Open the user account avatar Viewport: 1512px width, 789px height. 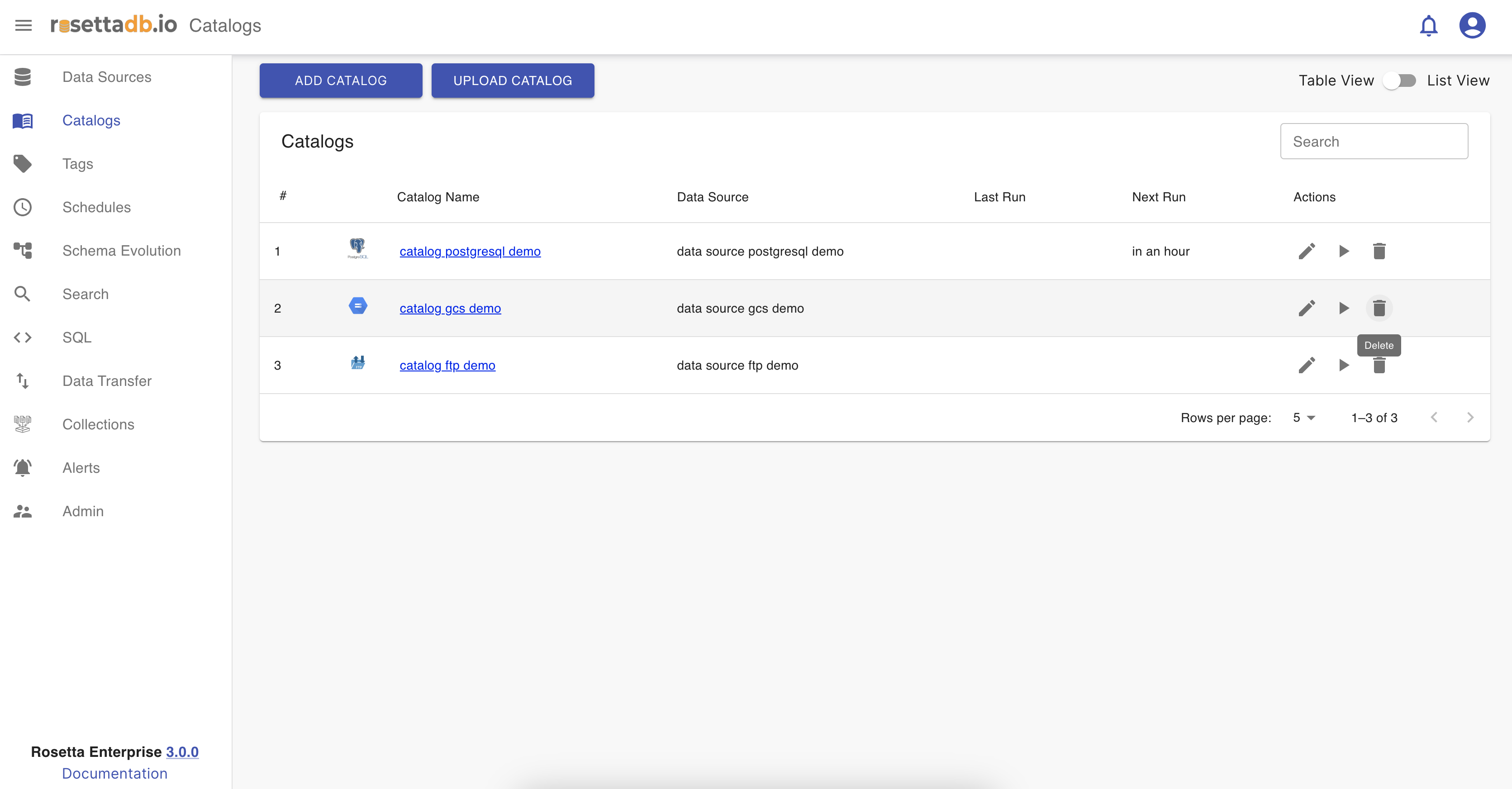(1471, 26)
